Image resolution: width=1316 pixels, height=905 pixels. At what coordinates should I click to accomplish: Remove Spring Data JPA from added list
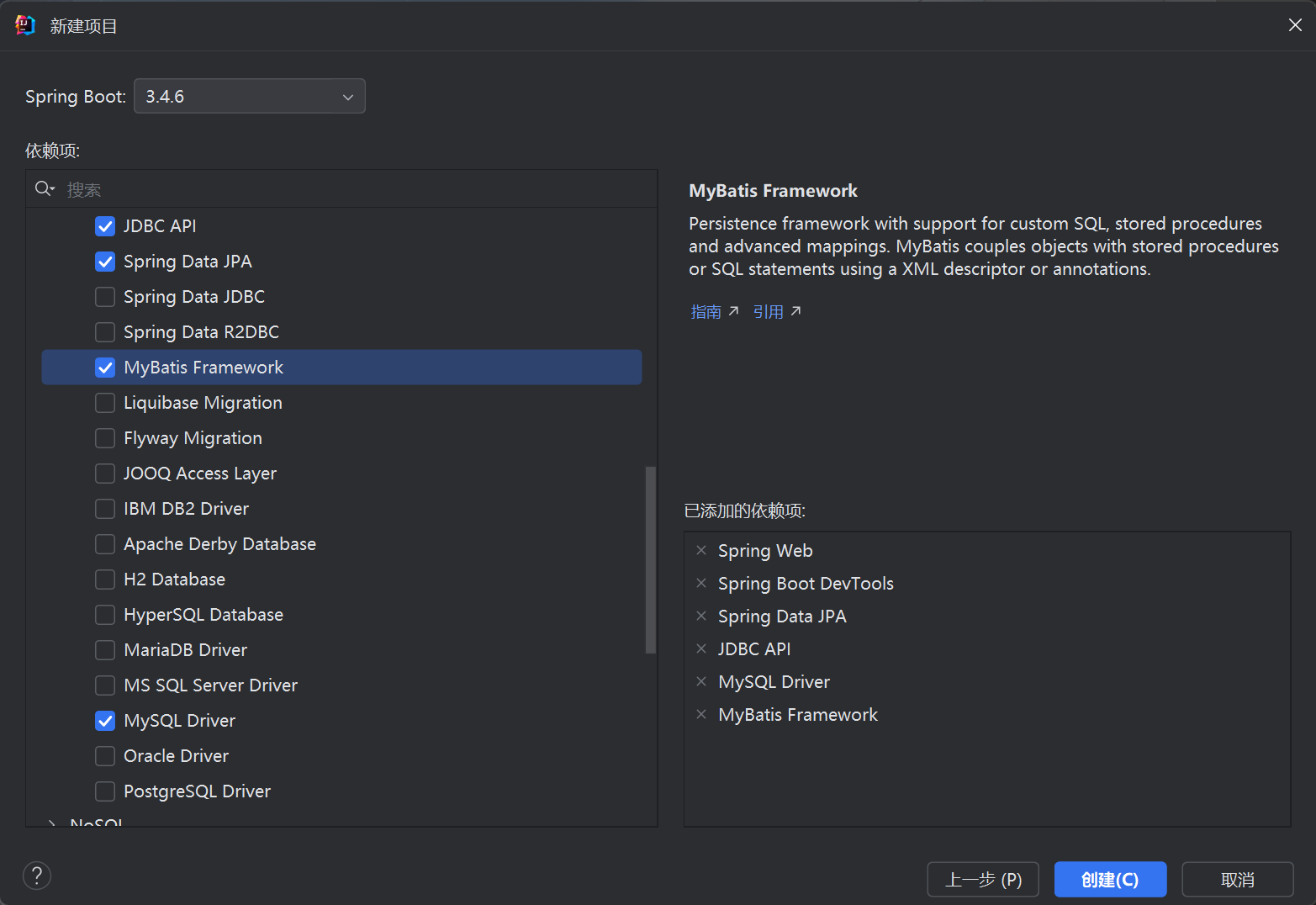(x=701, y=617)
